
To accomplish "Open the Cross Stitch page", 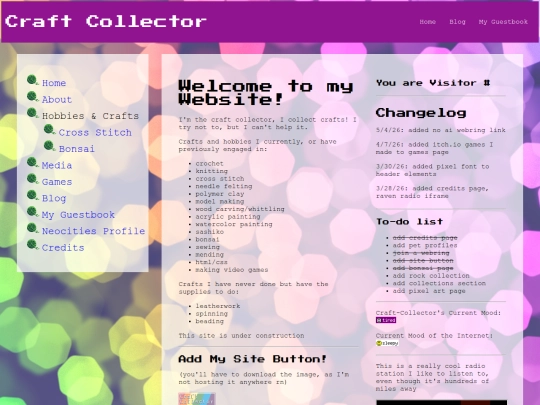I will coord(95,133).
